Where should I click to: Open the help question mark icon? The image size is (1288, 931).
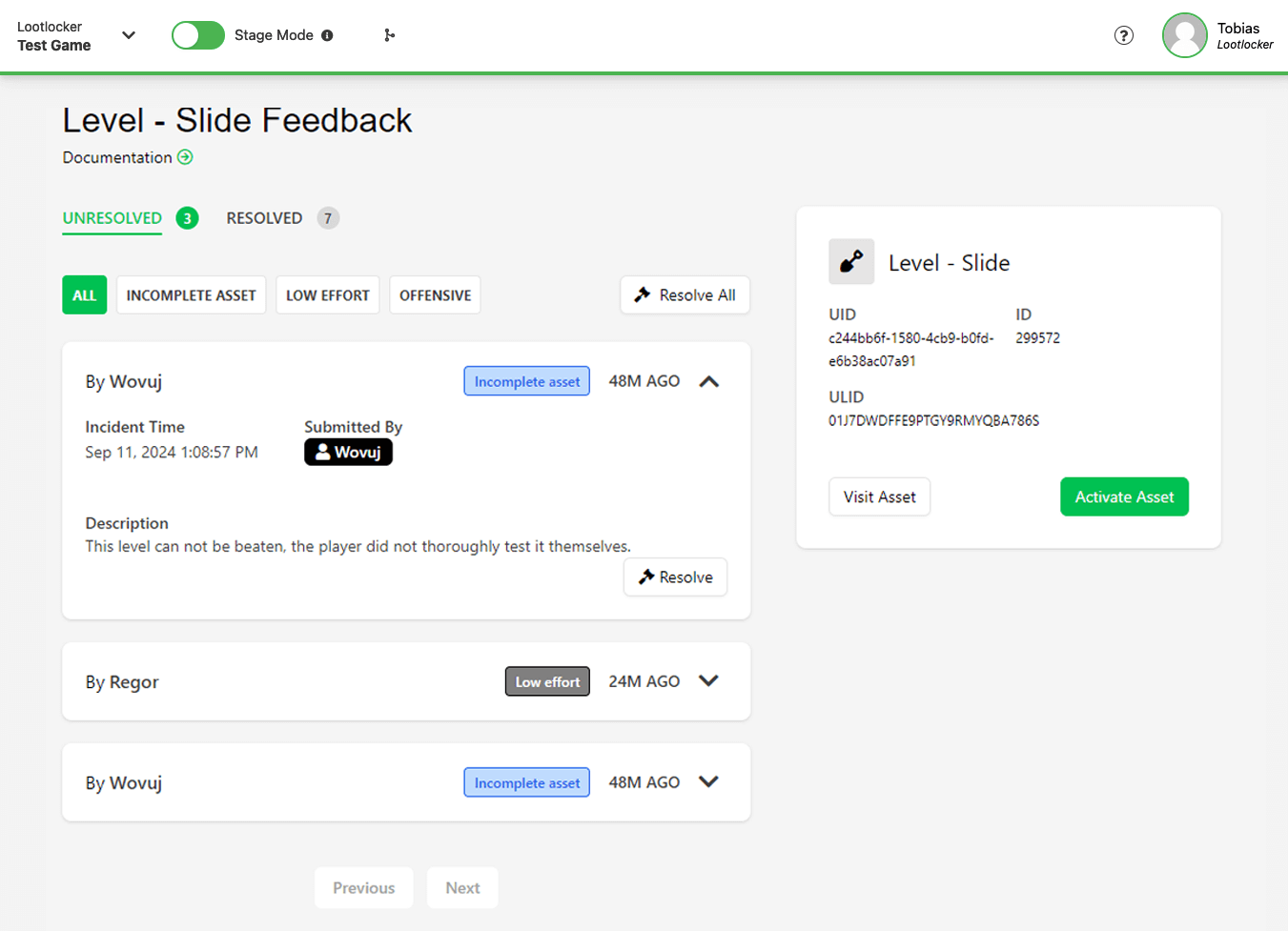point(1124,35)
